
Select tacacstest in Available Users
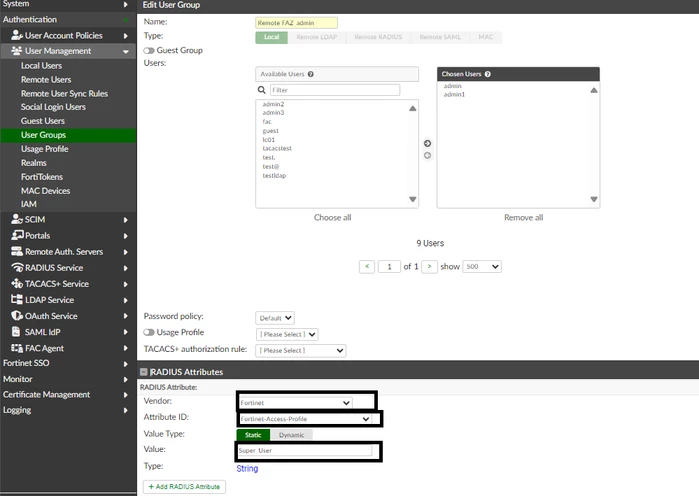tap(277, 148)
